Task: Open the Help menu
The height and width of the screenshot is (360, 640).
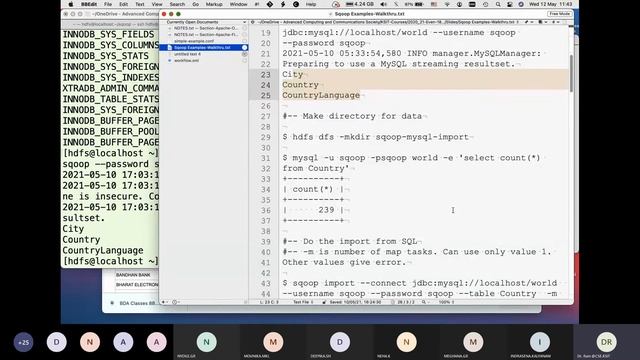Action: 311,4
